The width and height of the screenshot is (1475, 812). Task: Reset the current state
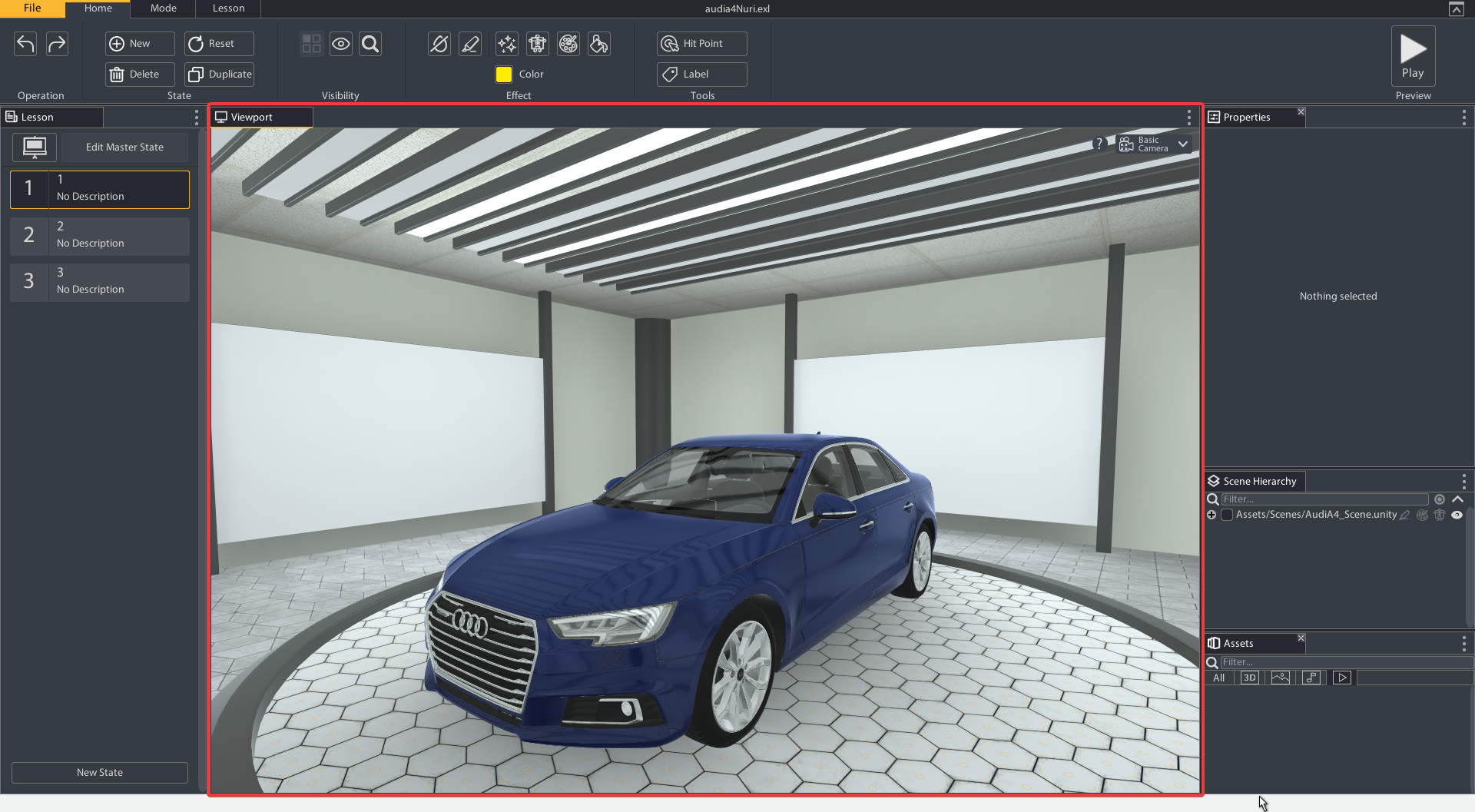219,44
